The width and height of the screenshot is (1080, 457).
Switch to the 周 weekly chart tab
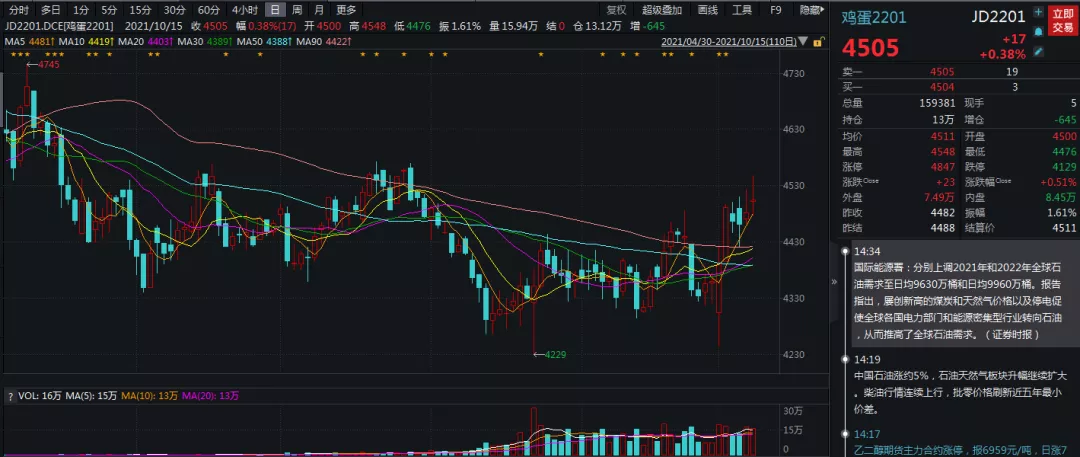point(297,9)
